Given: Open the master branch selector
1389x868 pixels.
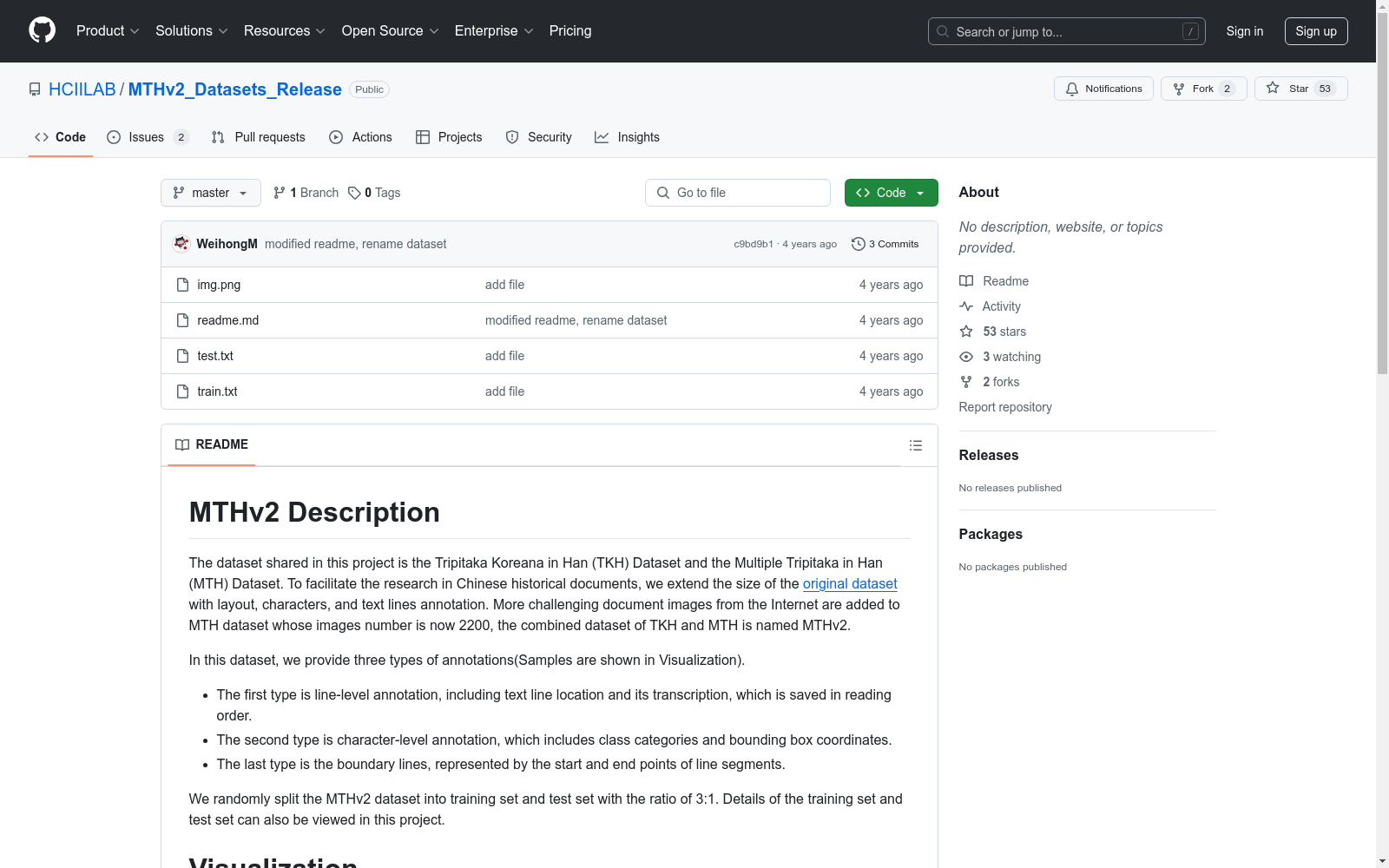Looking at the screenshot, I should click(211, 193).
